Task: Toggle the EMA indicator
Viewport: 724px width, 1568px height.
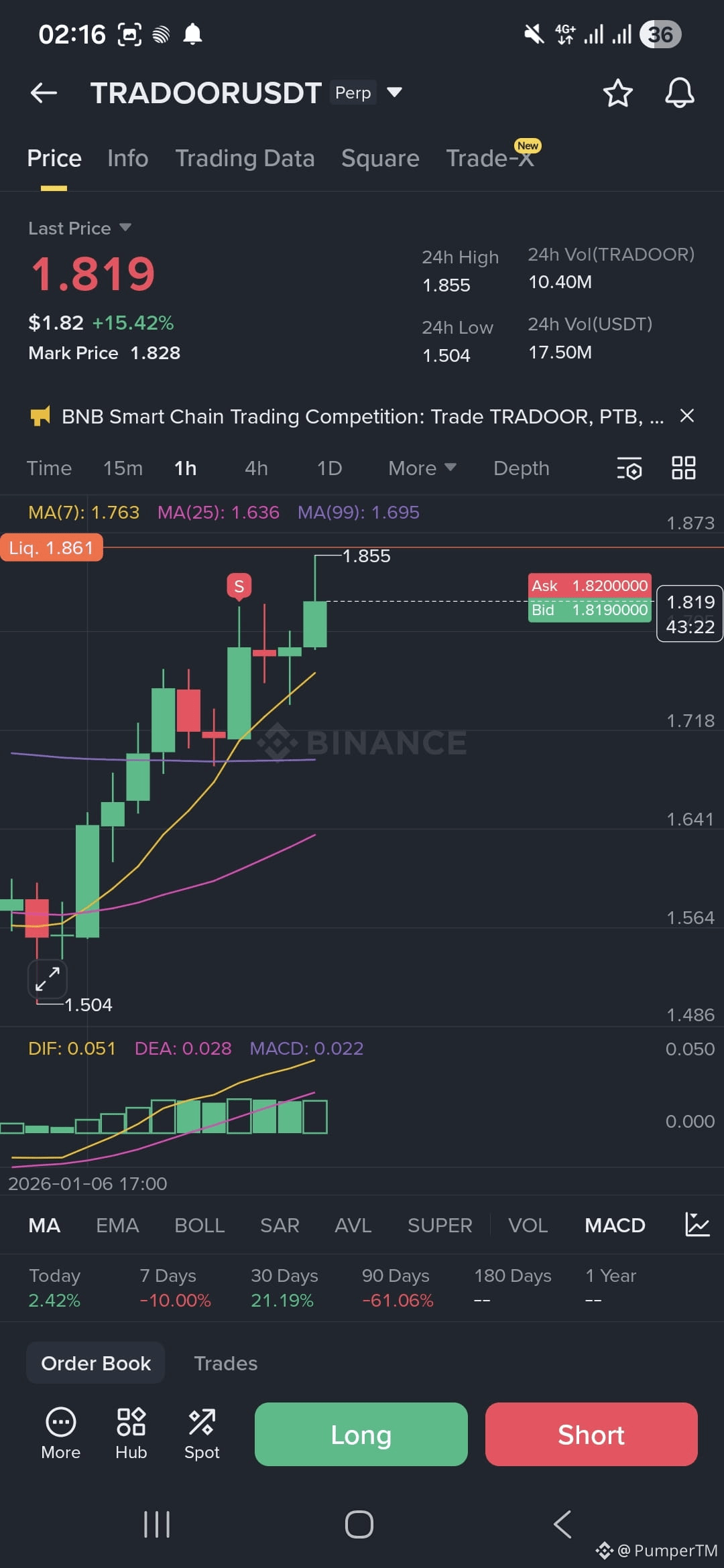Action: [x=117, y=1225]
